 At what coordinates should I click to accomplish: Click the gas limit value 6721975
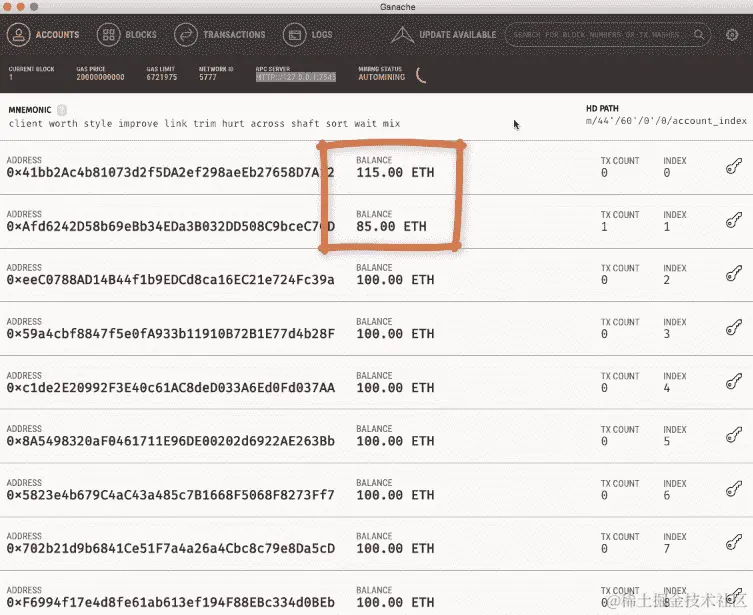pos(162,77)
